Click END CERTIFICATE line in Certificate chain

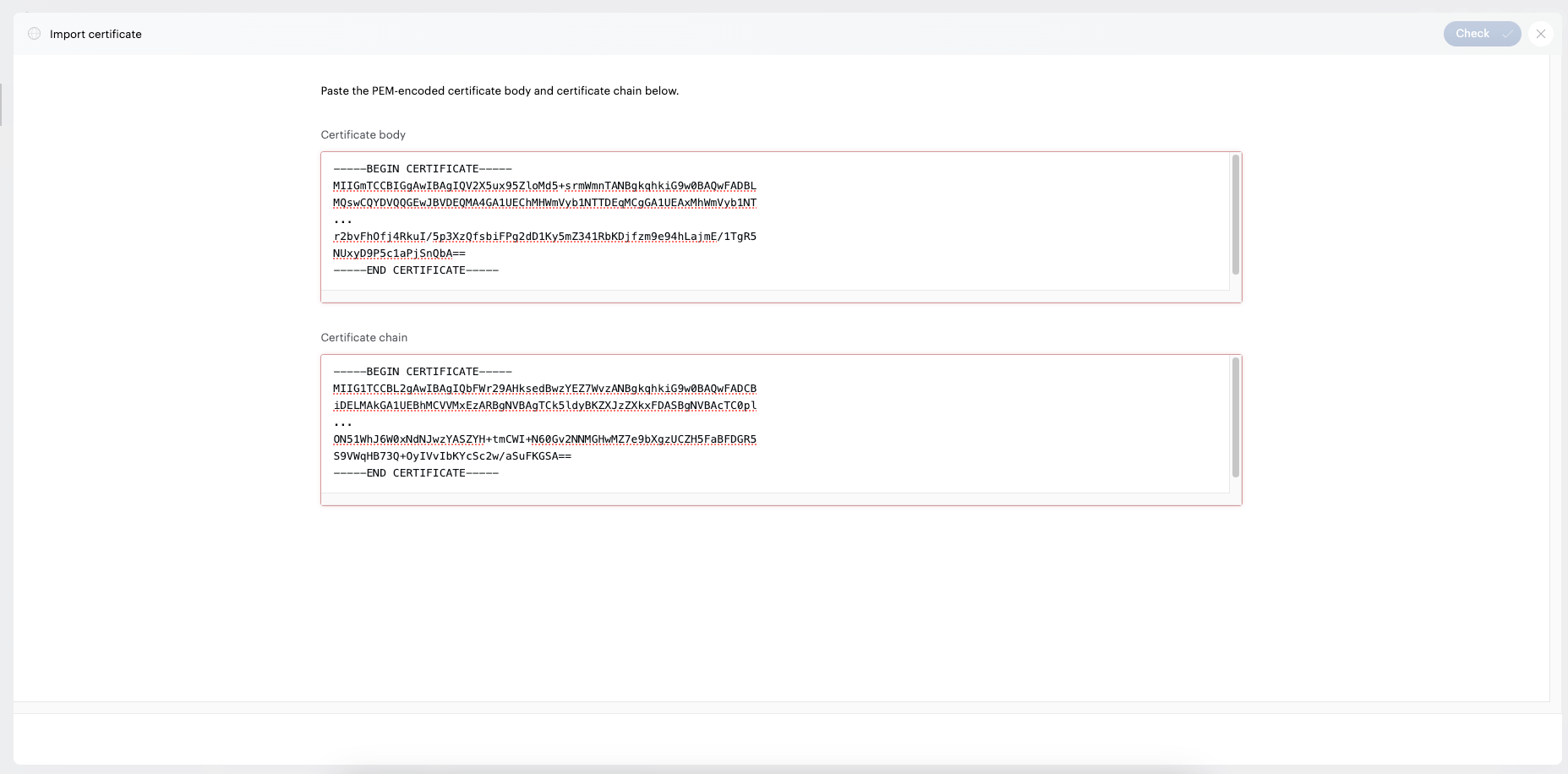click(x=416, y=473)
